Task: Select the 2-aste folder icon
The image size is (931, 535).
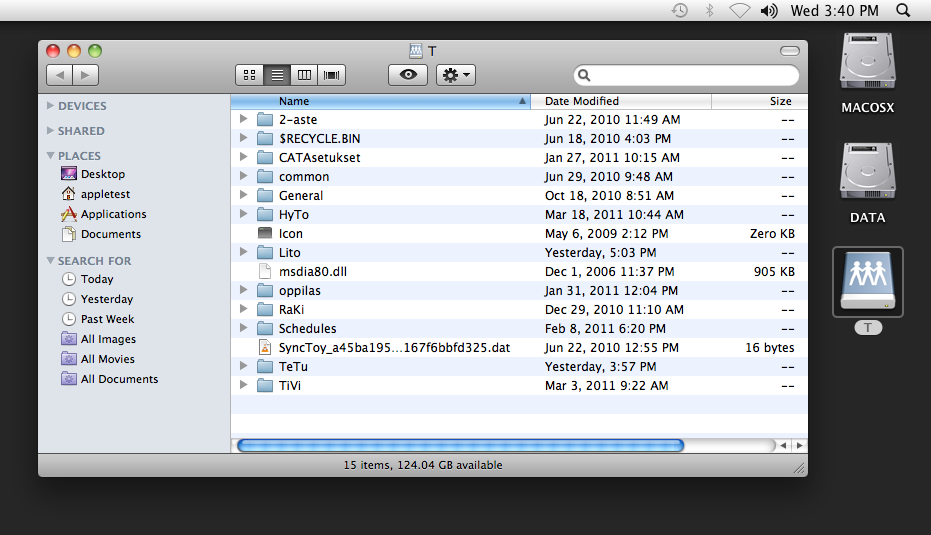Action: coord(265,119)
